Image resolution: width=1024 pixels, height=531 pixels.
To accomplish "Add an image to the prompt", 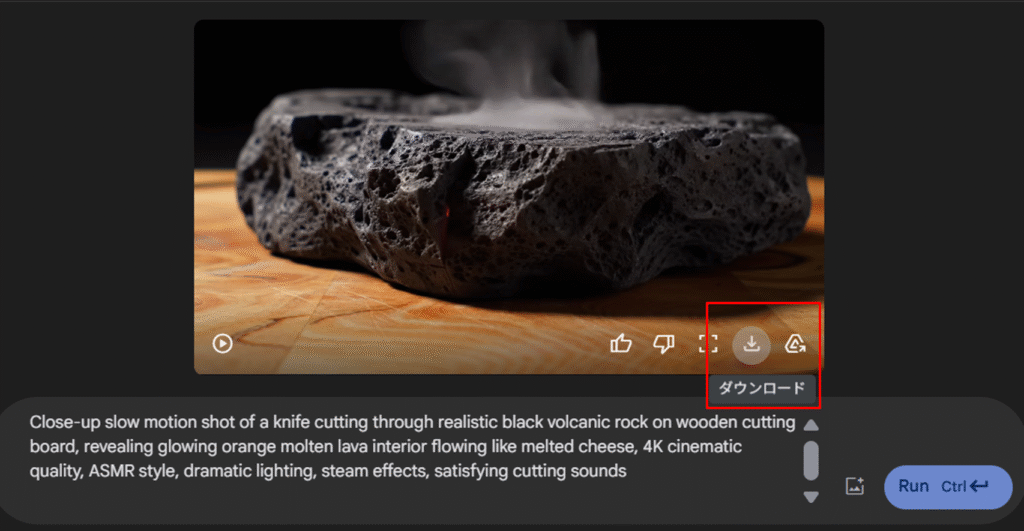I will click(x=855, y=486).
